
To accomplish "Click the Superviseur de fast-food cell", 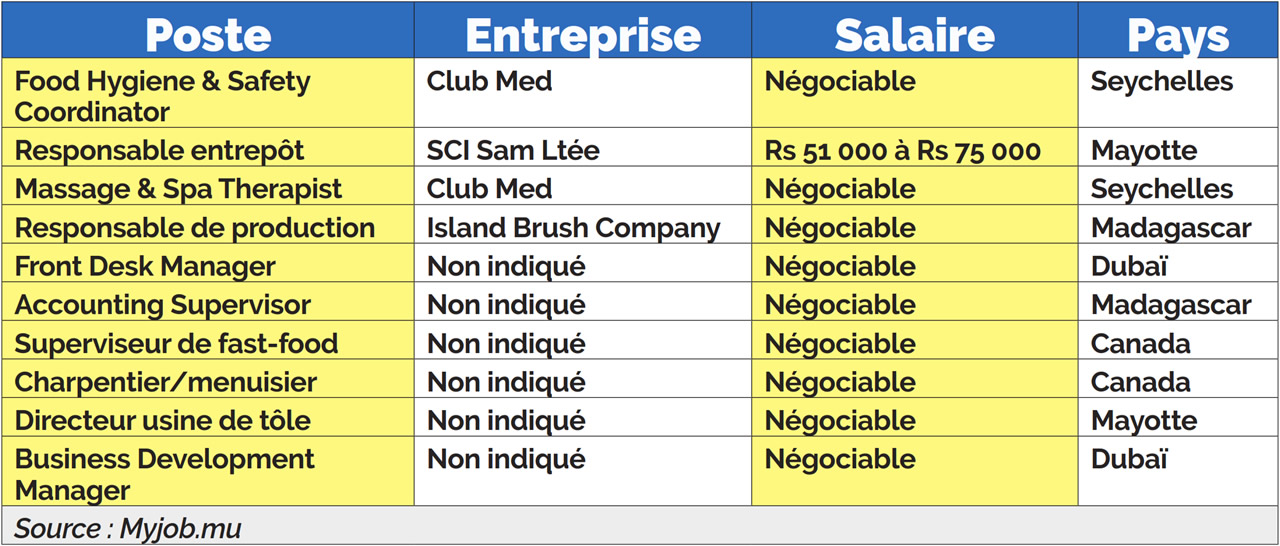I will pyautogui.click(x=177, y=344).
